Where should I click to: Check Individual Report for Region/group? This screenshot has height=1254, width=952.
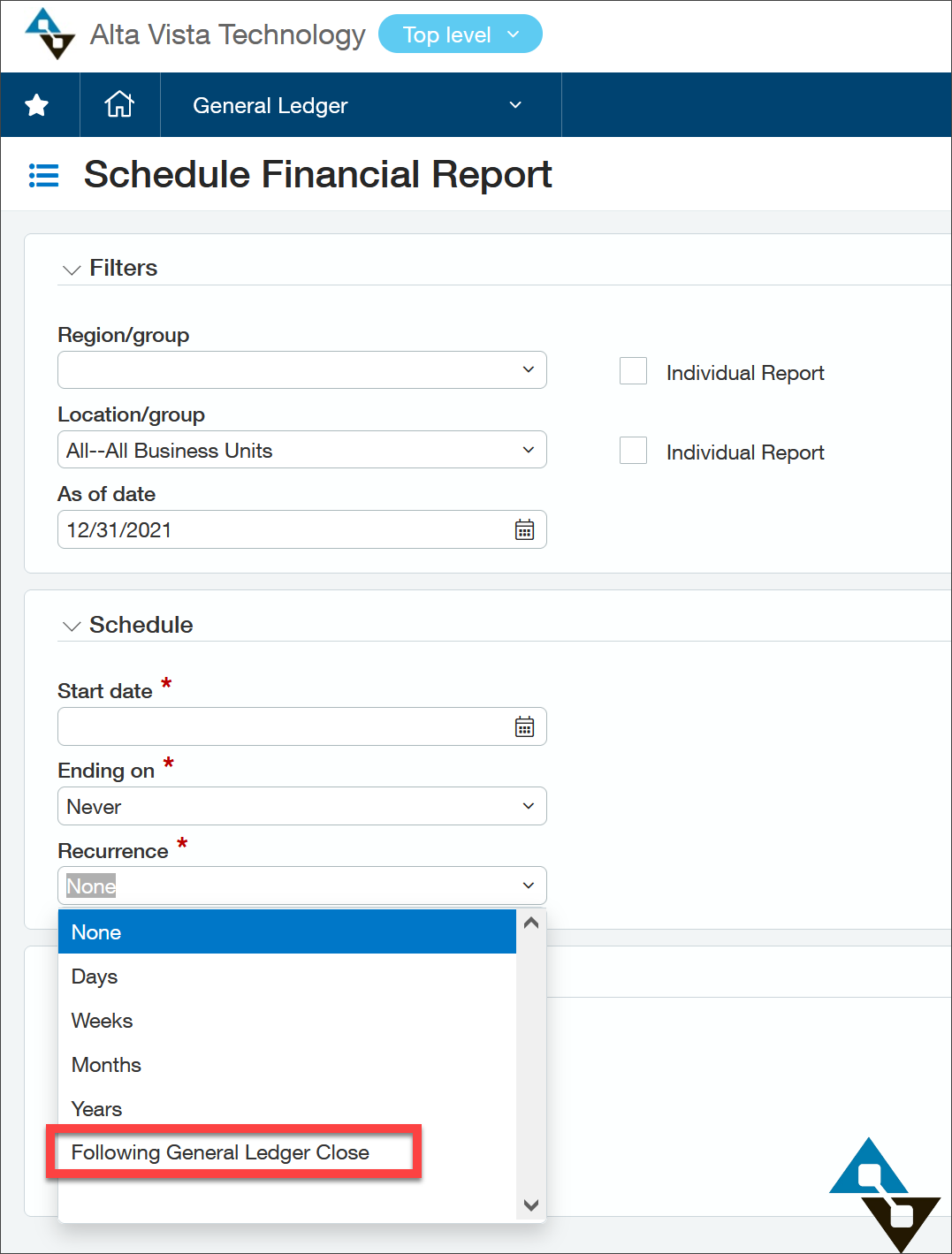pos(633,371)
